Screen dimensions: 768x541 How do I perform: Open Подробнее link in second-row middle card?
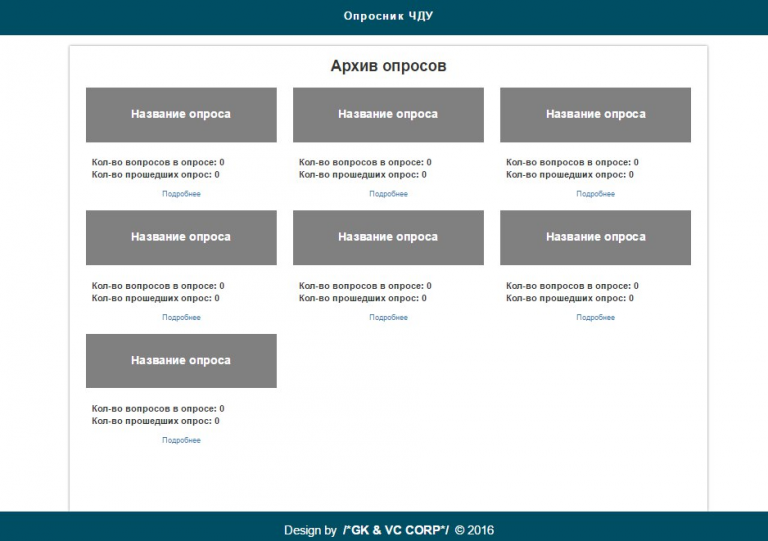coord(388,317)
